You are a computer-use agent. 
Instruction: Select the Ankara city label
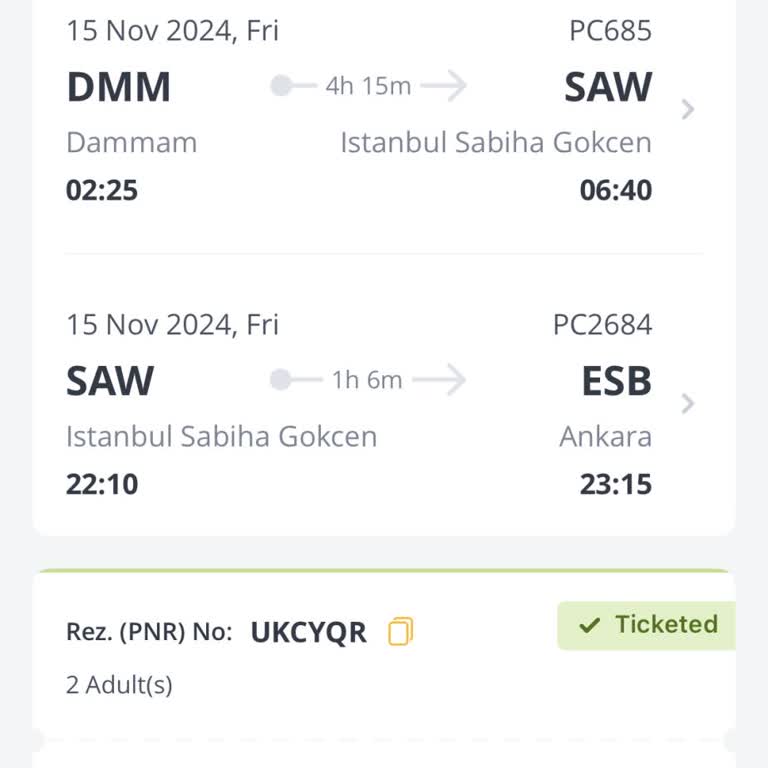(605, 436)
